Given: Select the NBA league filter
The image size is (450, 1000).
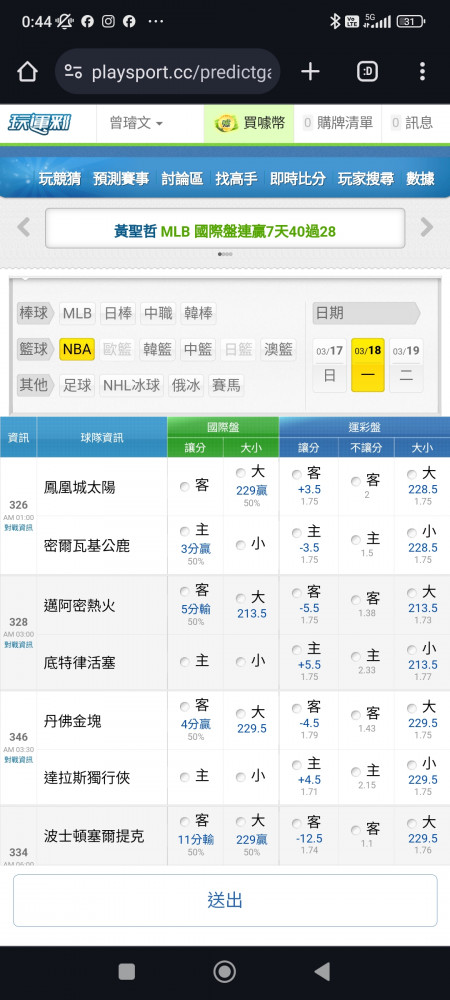Looking at the screenshot, I should [x=77, y=349].
